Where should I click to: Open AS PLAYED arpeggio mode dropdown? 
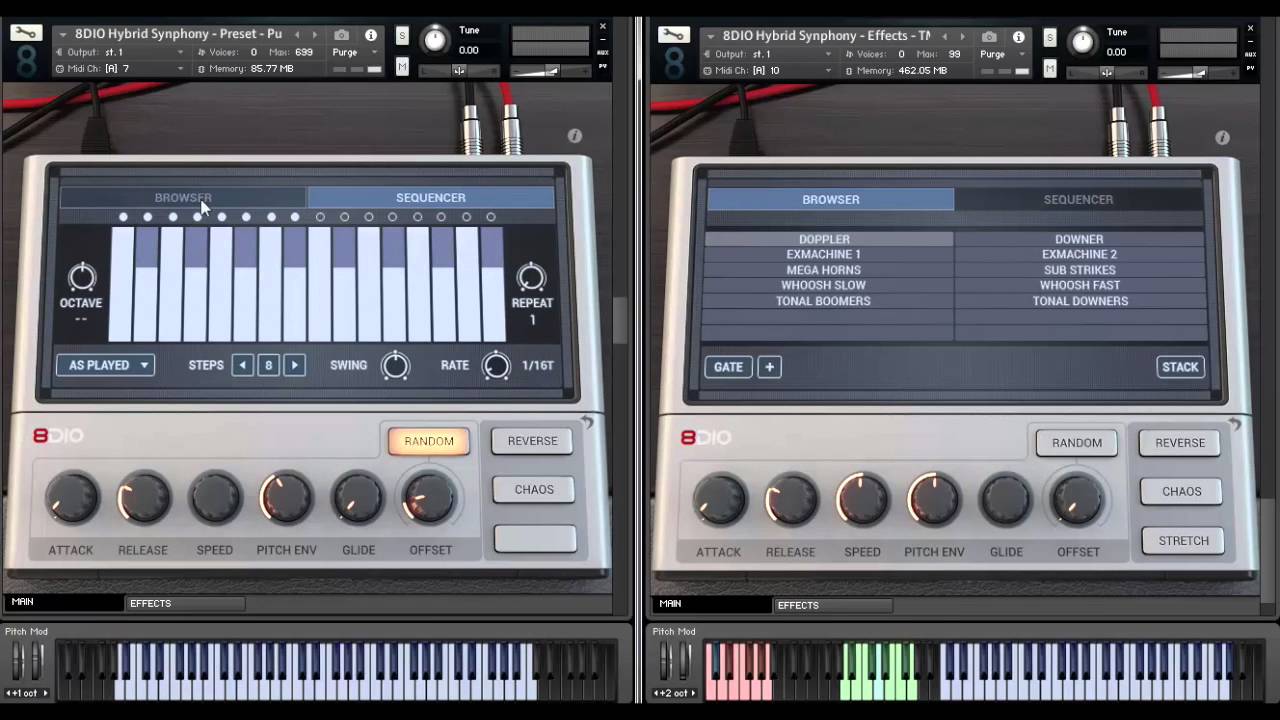point(105,365)
